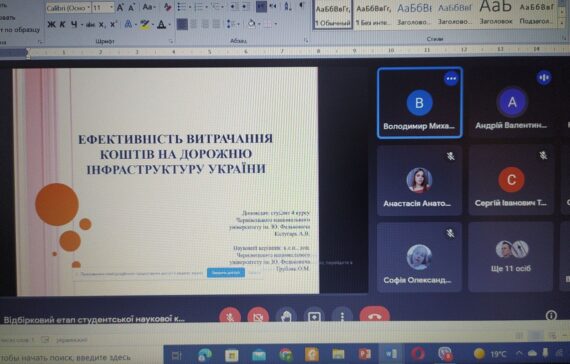Open Opera browser from taskbar
Screen dimensions: 570x364
coord(418,353)
